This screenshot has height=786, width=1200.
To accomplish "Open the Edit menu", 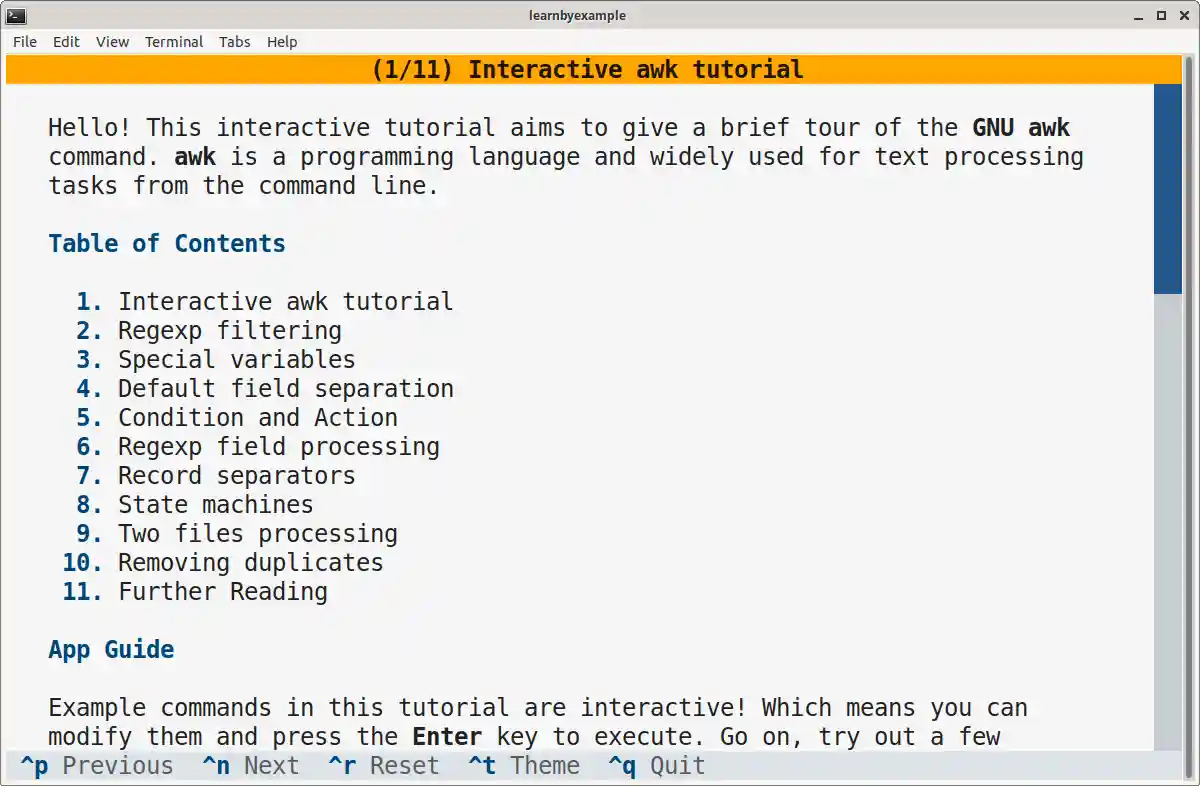I will [x=66, y=42].
